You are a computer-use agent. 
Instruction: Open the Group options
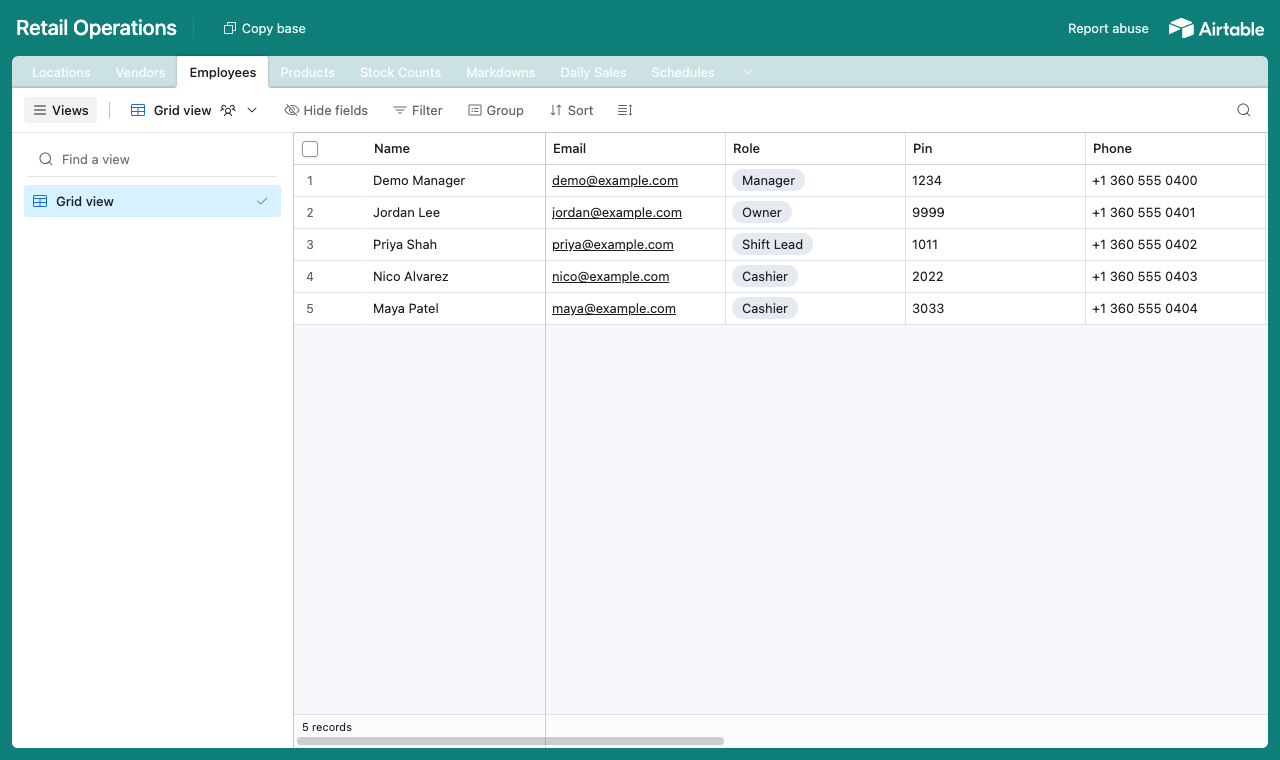click(x=496, y=110)
